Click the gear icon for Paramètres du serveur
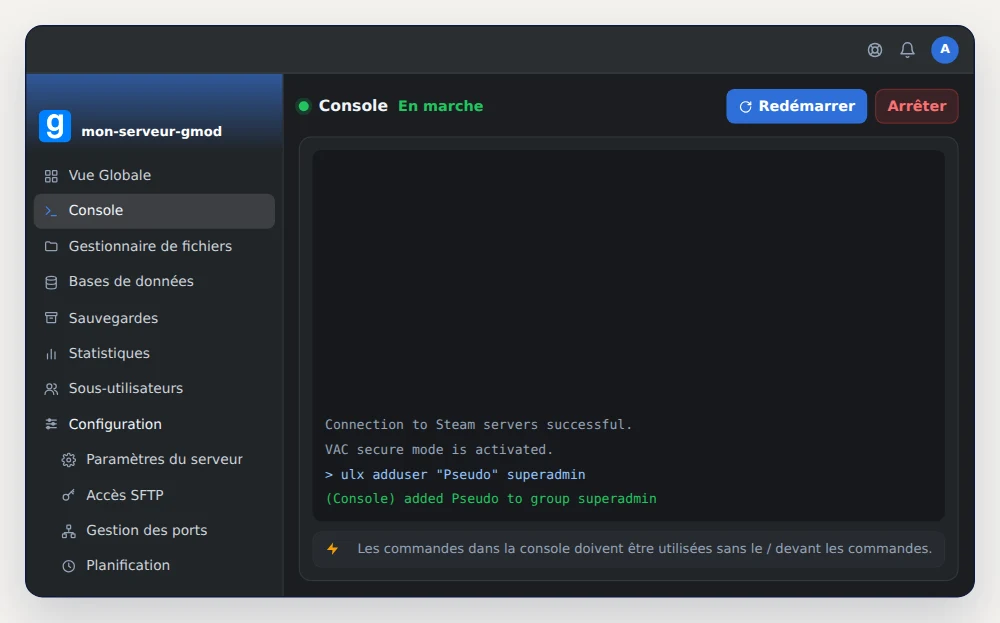The image size is (1000, 623). click(68, 460)
